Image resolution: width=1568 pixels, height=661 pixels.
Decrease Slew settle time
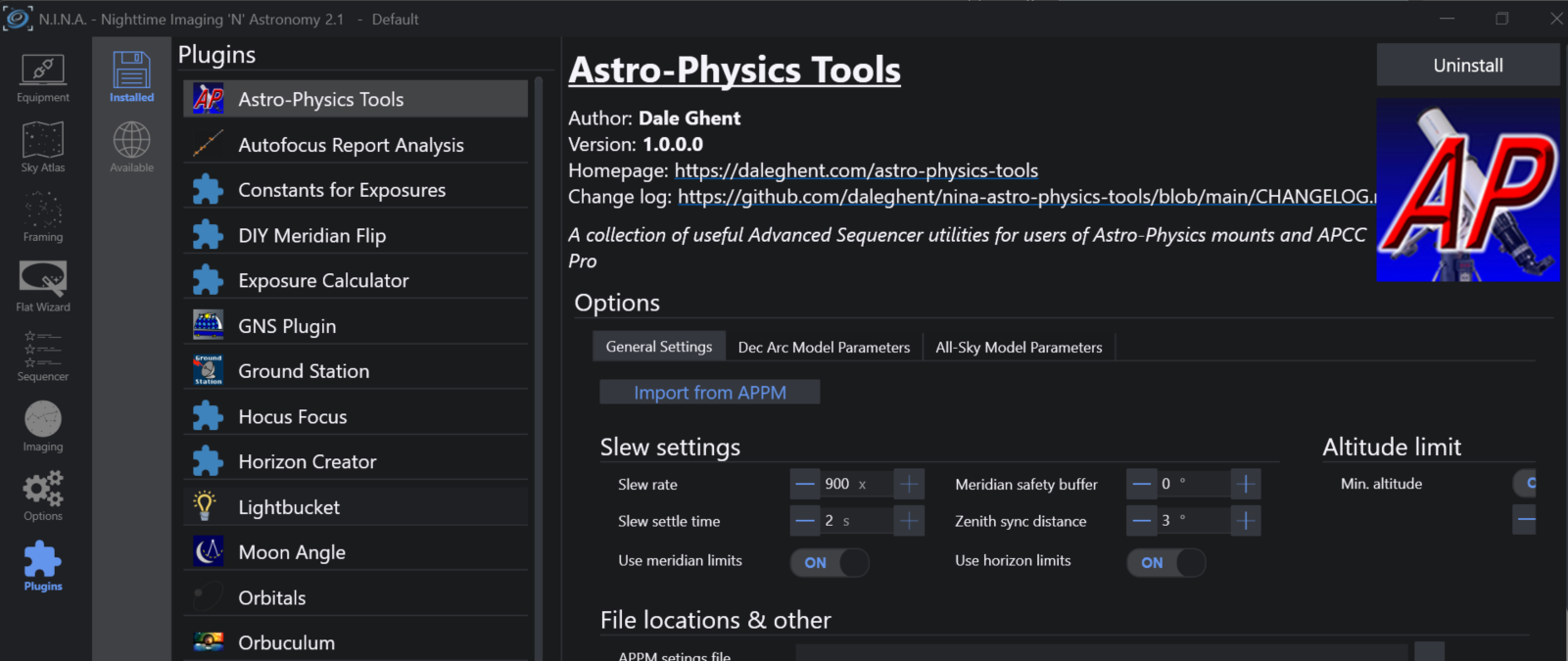tap(805, 521)
